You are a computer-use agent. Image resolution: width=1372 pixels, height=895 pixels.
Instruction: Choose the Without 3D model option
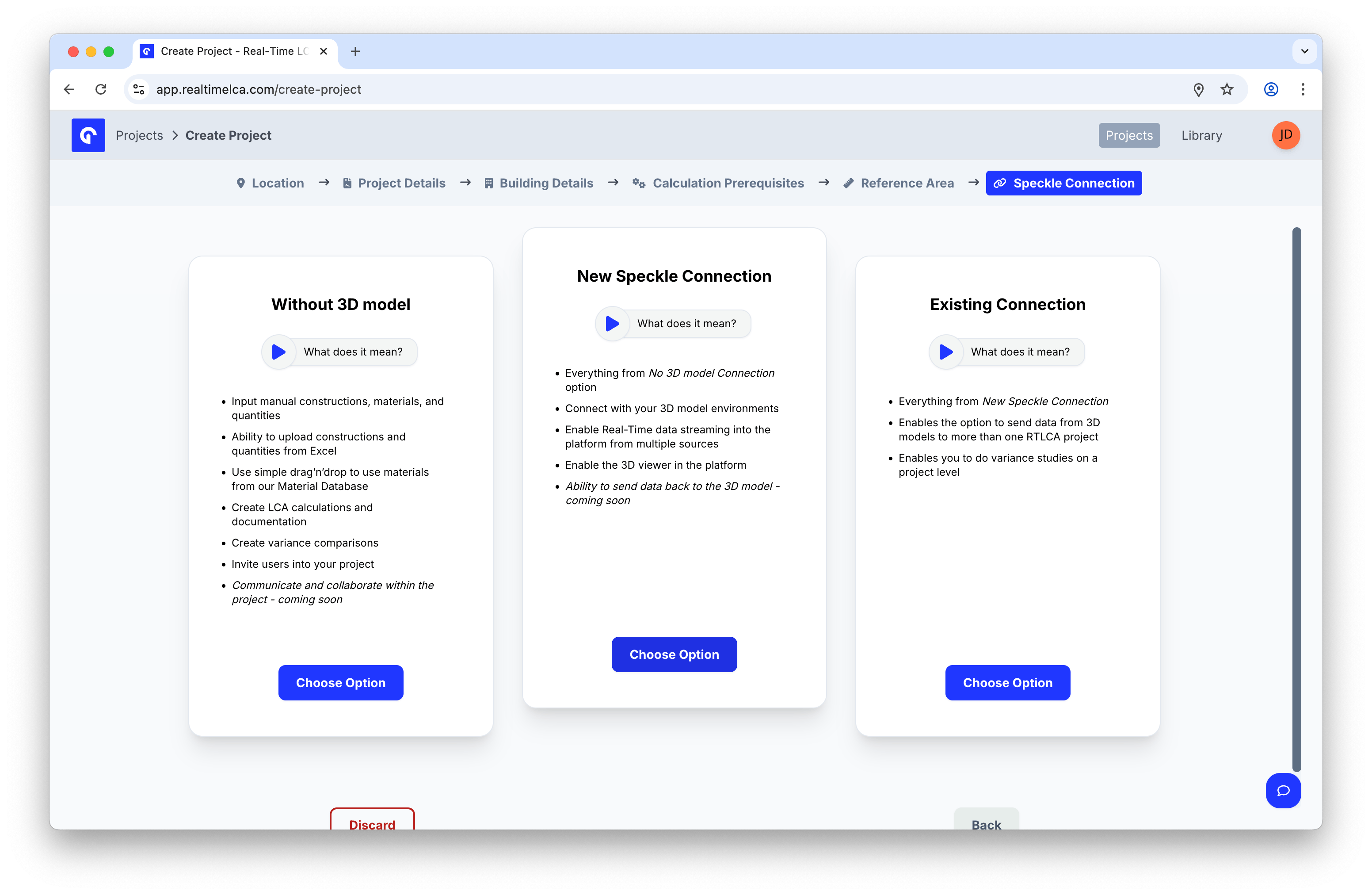[x=341, y=683]
